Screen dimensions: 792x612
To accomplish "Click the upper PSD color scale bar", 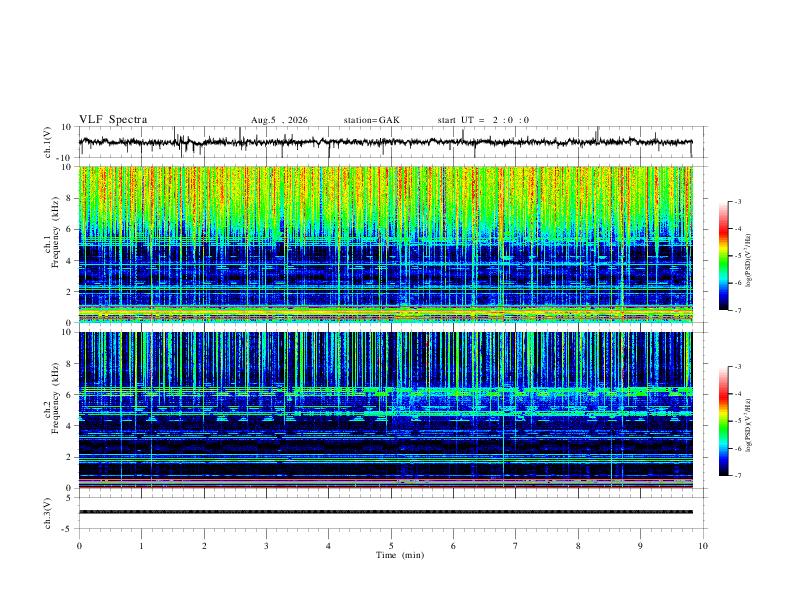I will tap(724, 256).
